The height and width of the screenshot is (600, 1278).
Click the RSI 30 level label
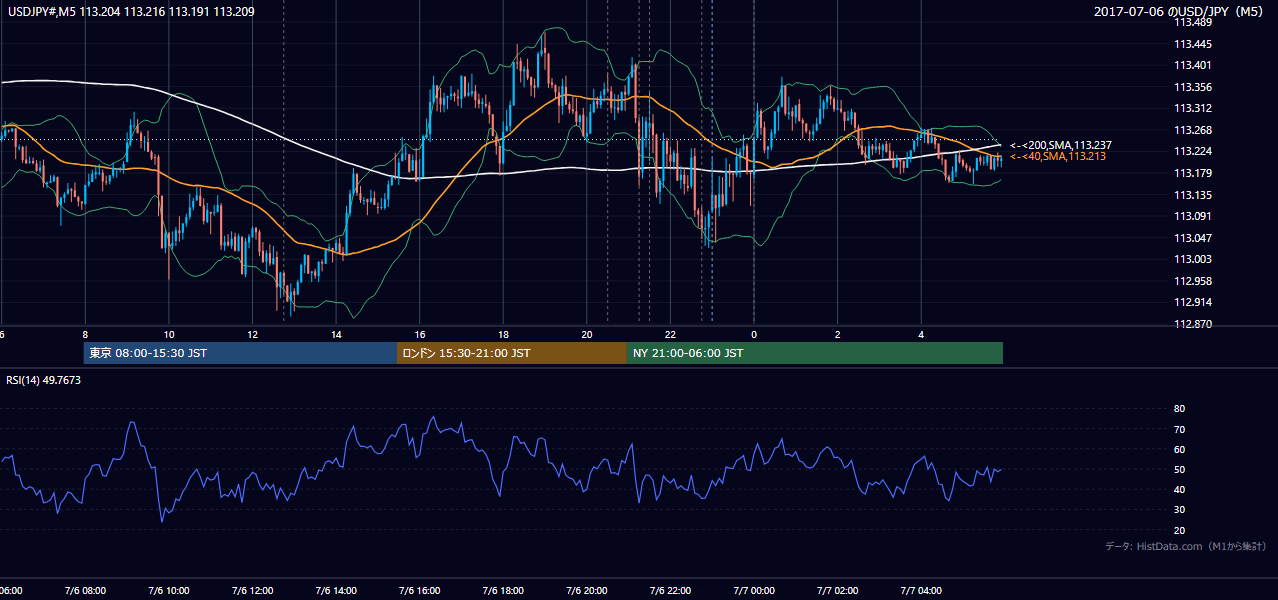pos(1179,510)
